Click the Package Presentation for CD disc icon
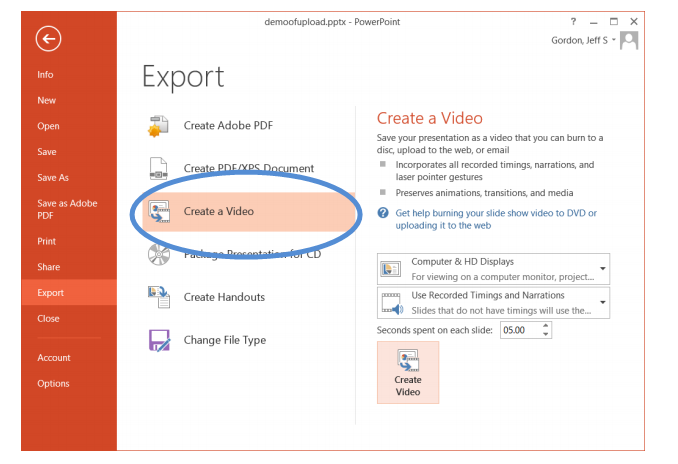This screenshot has height=464, width=678. tap(159, 254)
